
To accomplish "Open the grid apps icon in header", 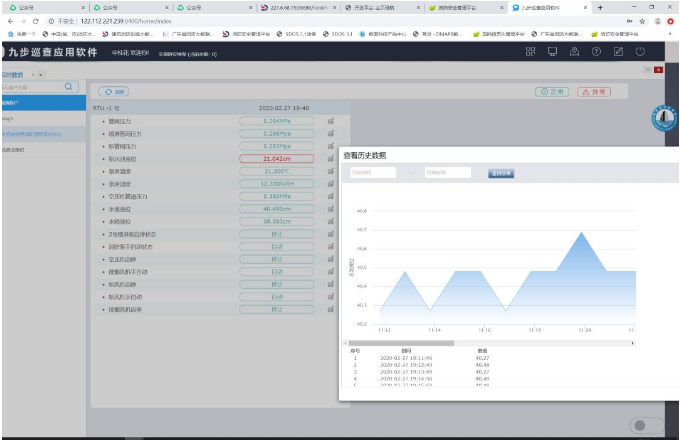I will click(x=530, y=52).
